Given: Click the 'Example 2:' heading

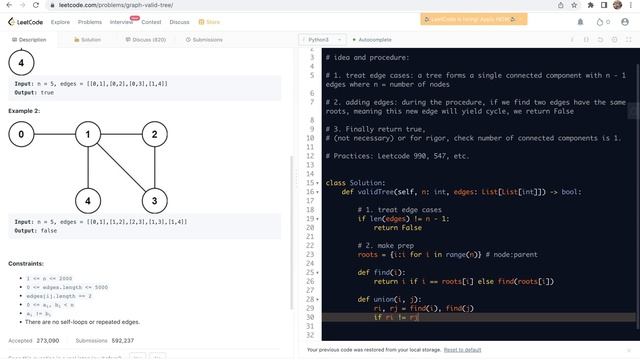Looking at the screenshot, I should [x=24, y=111].
